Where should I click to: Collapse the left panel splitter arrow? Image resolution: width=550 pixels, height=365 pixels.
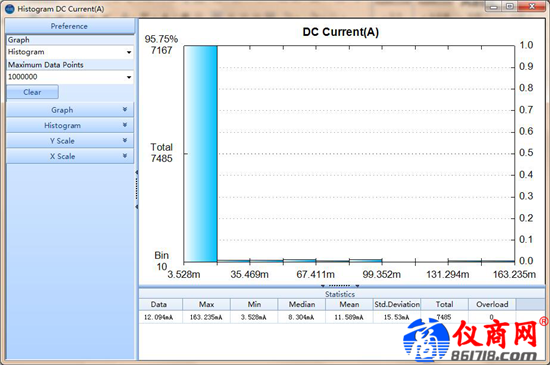click(x=136, y=172)
